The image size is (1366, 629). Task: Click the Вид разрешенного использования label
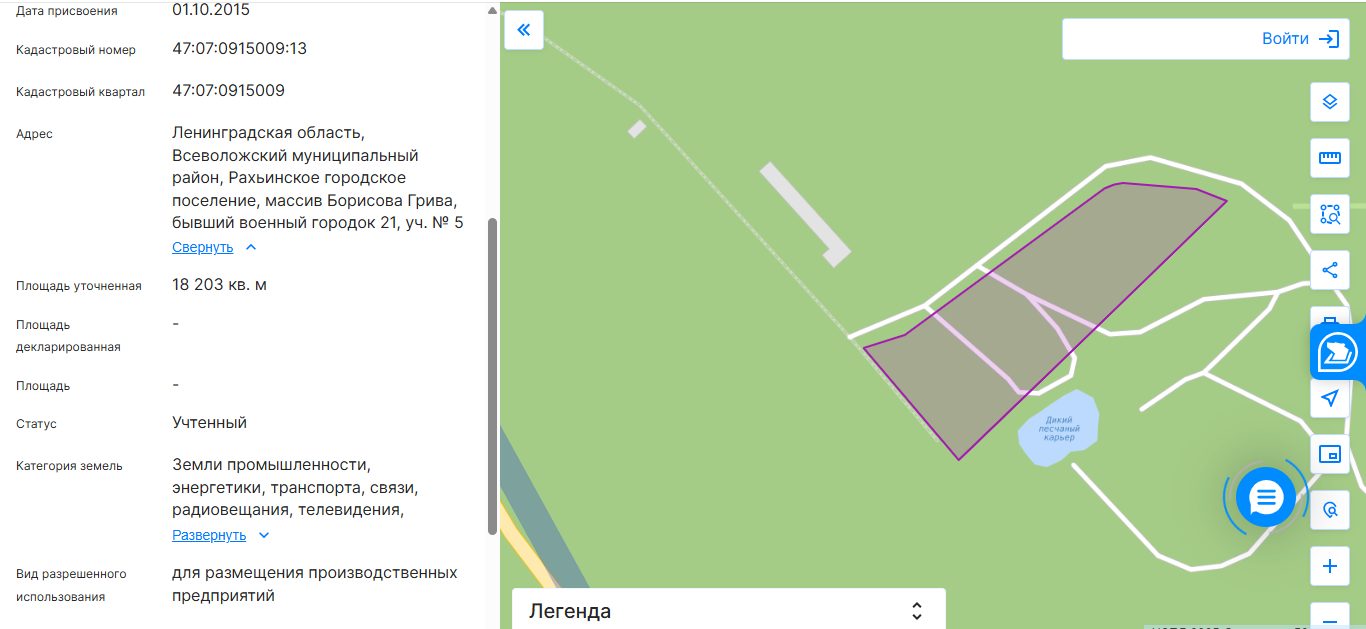click(x=71, y=585)
